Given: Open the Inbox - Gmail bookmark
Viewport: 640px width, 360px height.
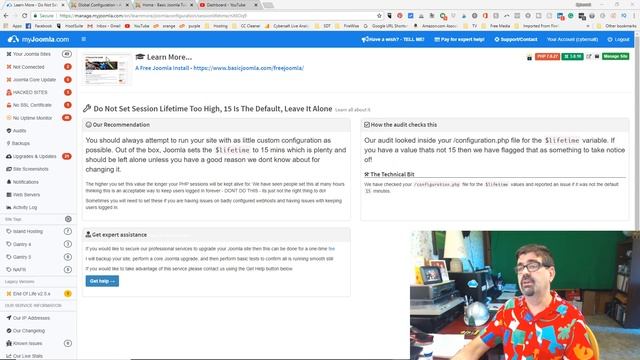Looking at the screenshot, I should (105, 26).
